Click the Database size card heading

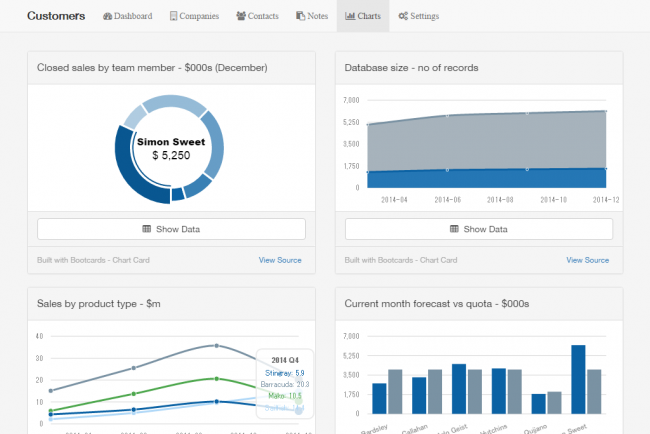pyautogui.click(x=411, y=68)
